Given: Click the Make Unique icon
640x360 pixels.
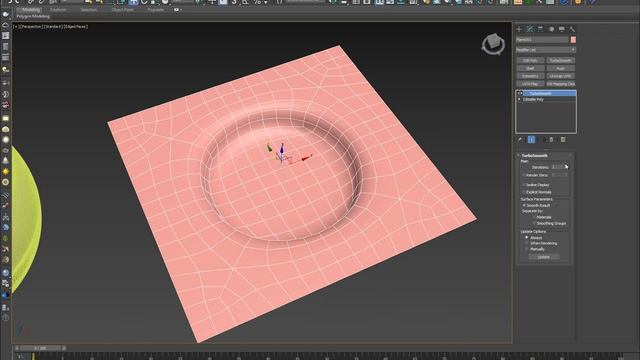Looking at the screenshot, I should click(x=543, y=140).
